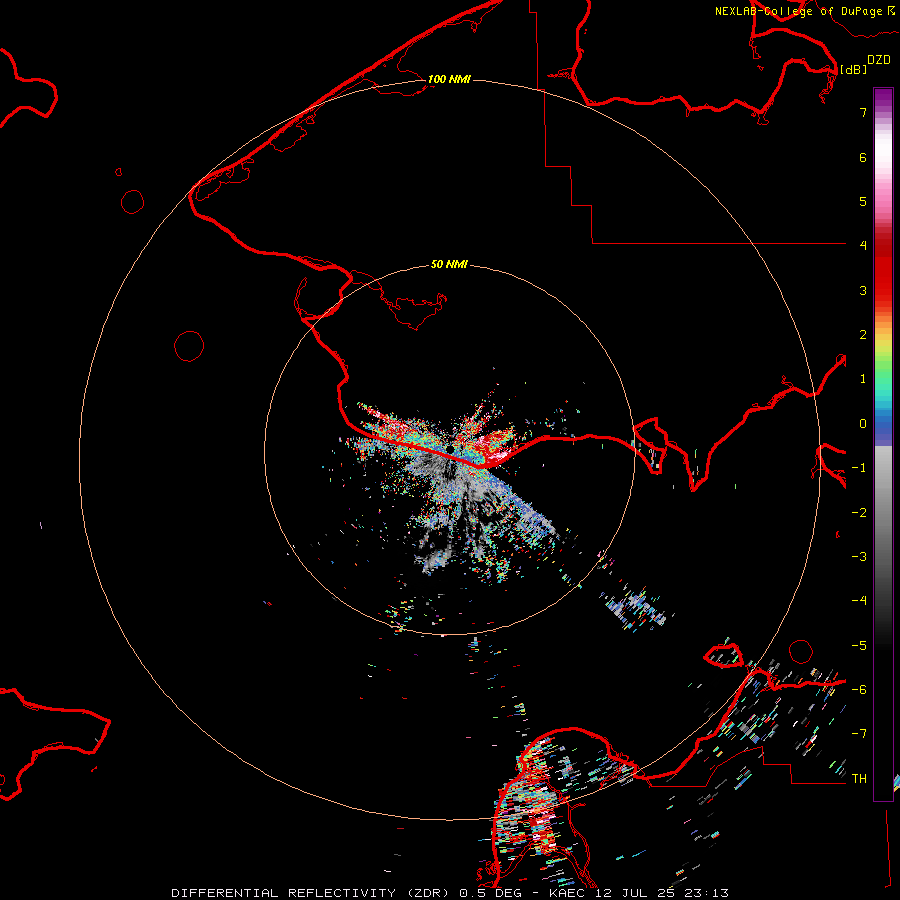Screen dimensions: 900x900
Task: Click the radar site center of the echoes
Action: [451, 448]
